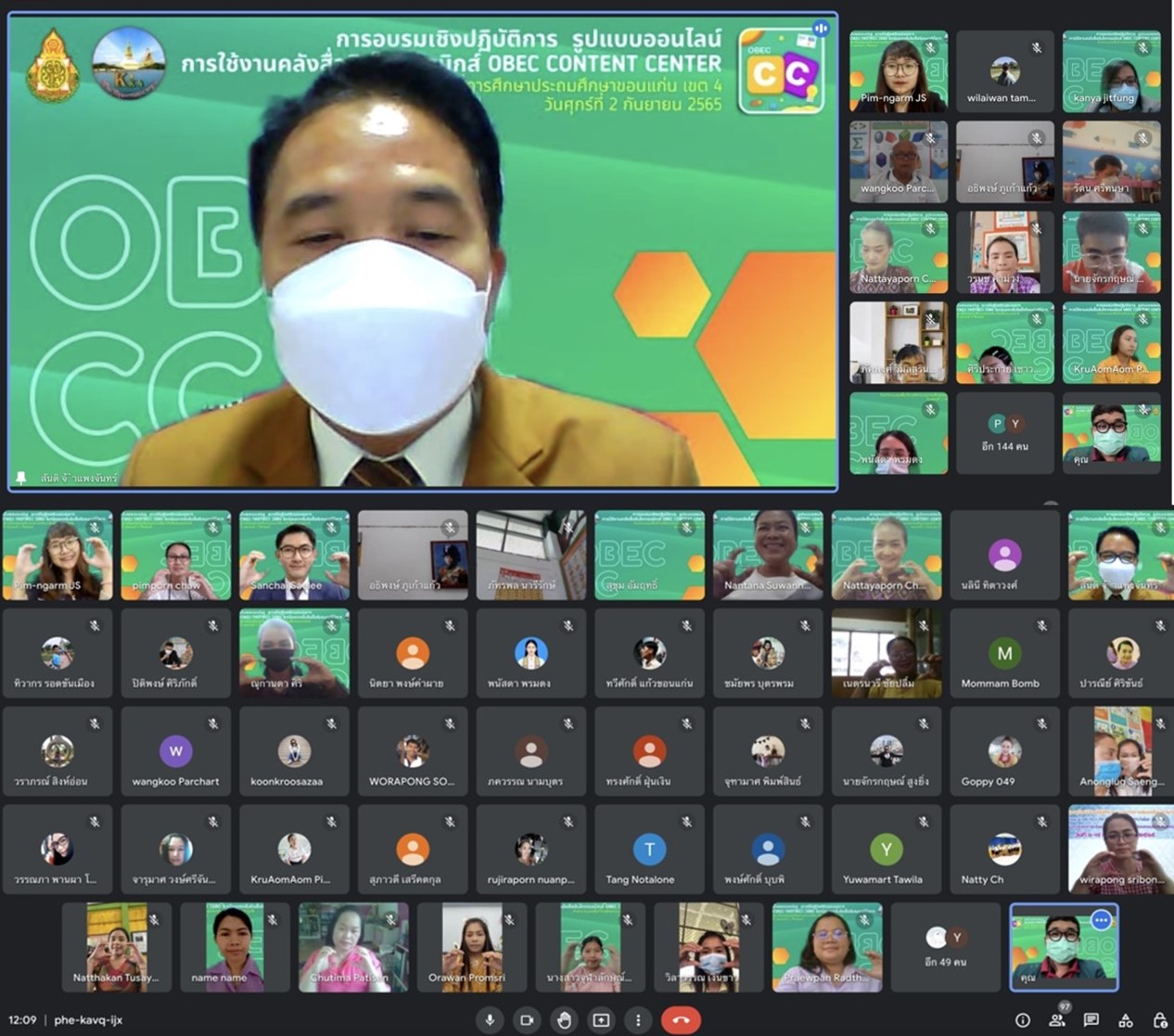Click the Yuwamart Tawila participant tile
The width and height of the screenshot is (1174, 1036).
[886, 850]
